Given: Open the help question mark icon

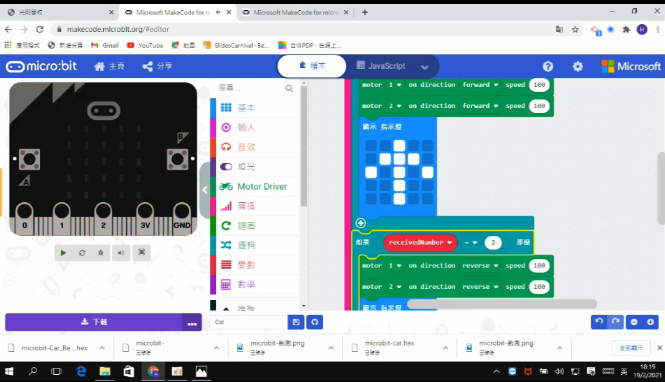Looking at the screenshot, I should click(x=548, y=67).
